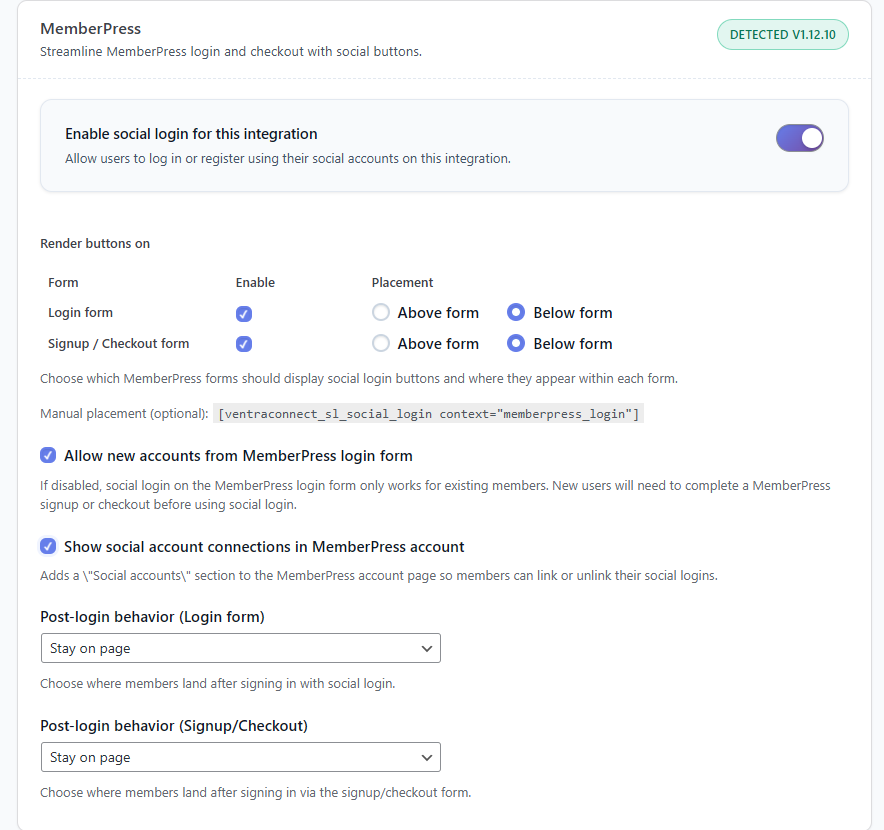Click the ventraconnect shortcode text
The image size is (884, 830).
[429, 414]
